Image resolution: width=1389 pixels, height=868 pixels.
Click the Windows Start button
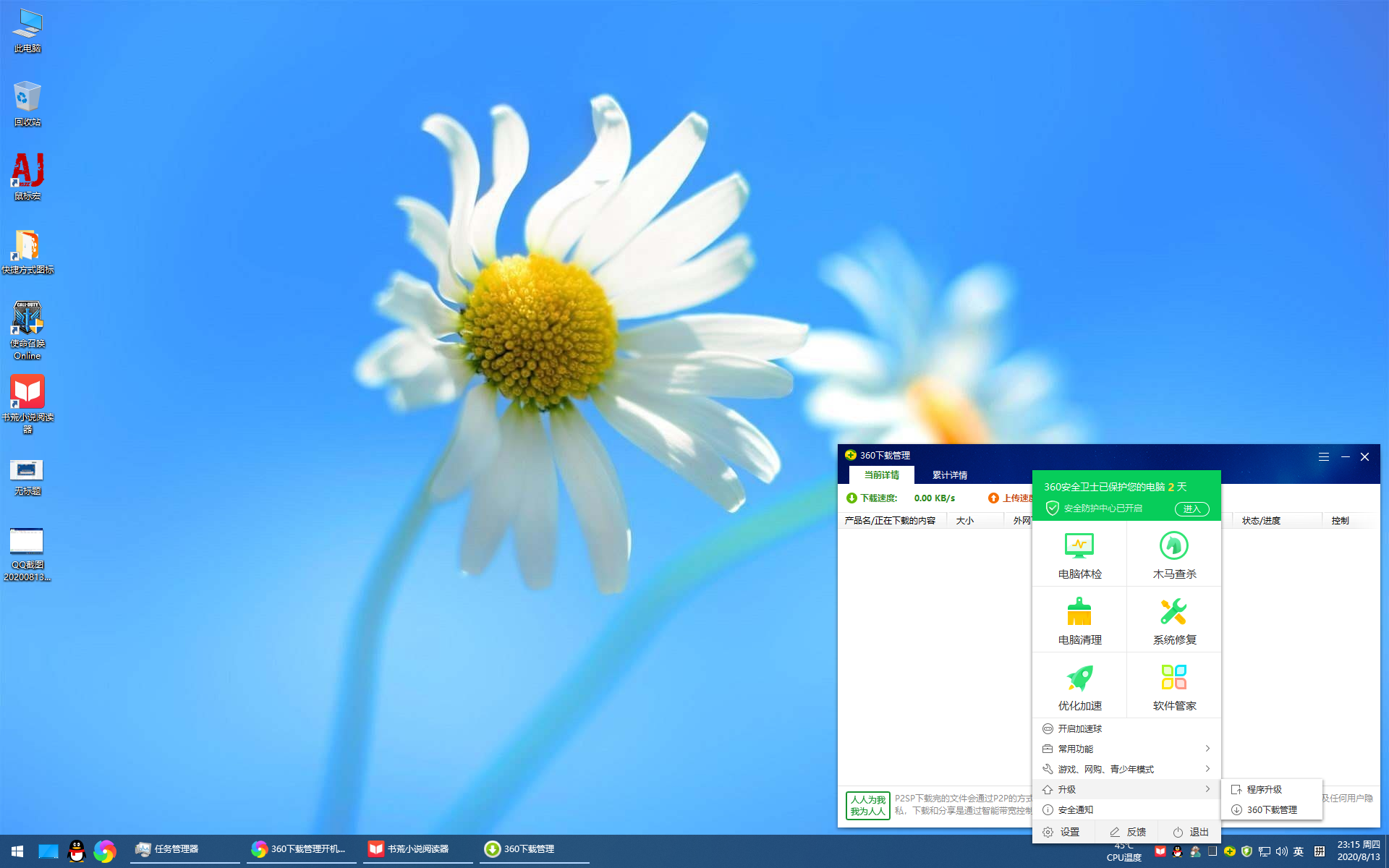[17, 851]
